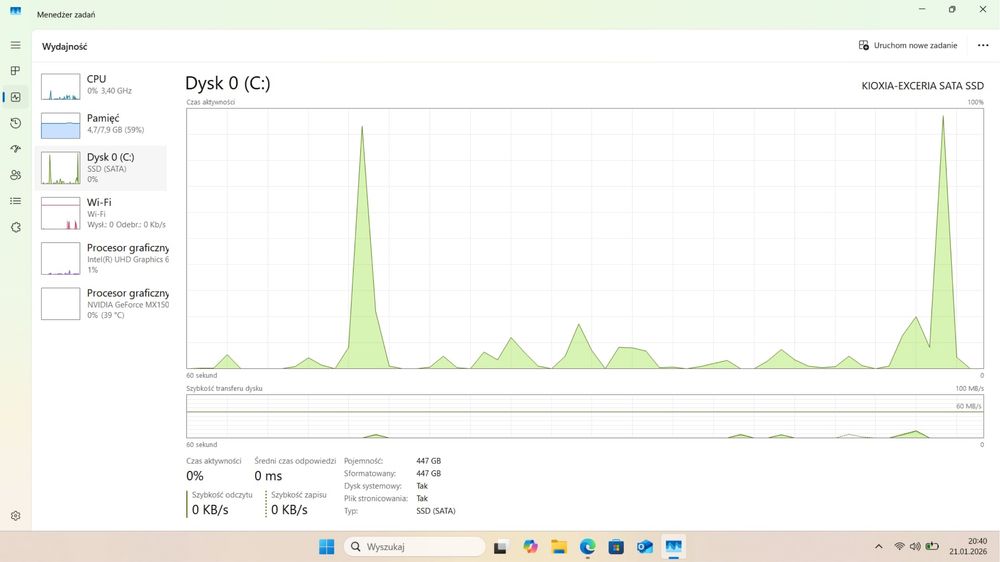Viewport: 1000px width, 562px height.
Task: Click the Dysk 0 (C:) heading
Action: 228,83
